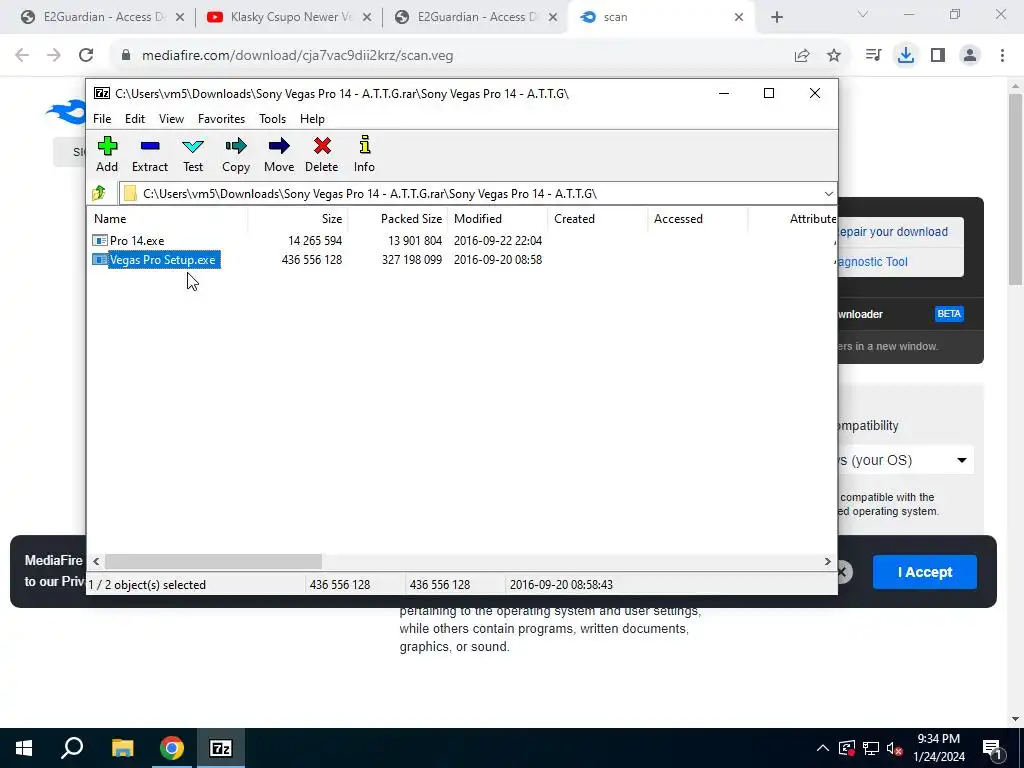Image resolution: width=1024 pixels, height=768 pixels.
Task: Go up one folder level icon
Action: [99, 193]
